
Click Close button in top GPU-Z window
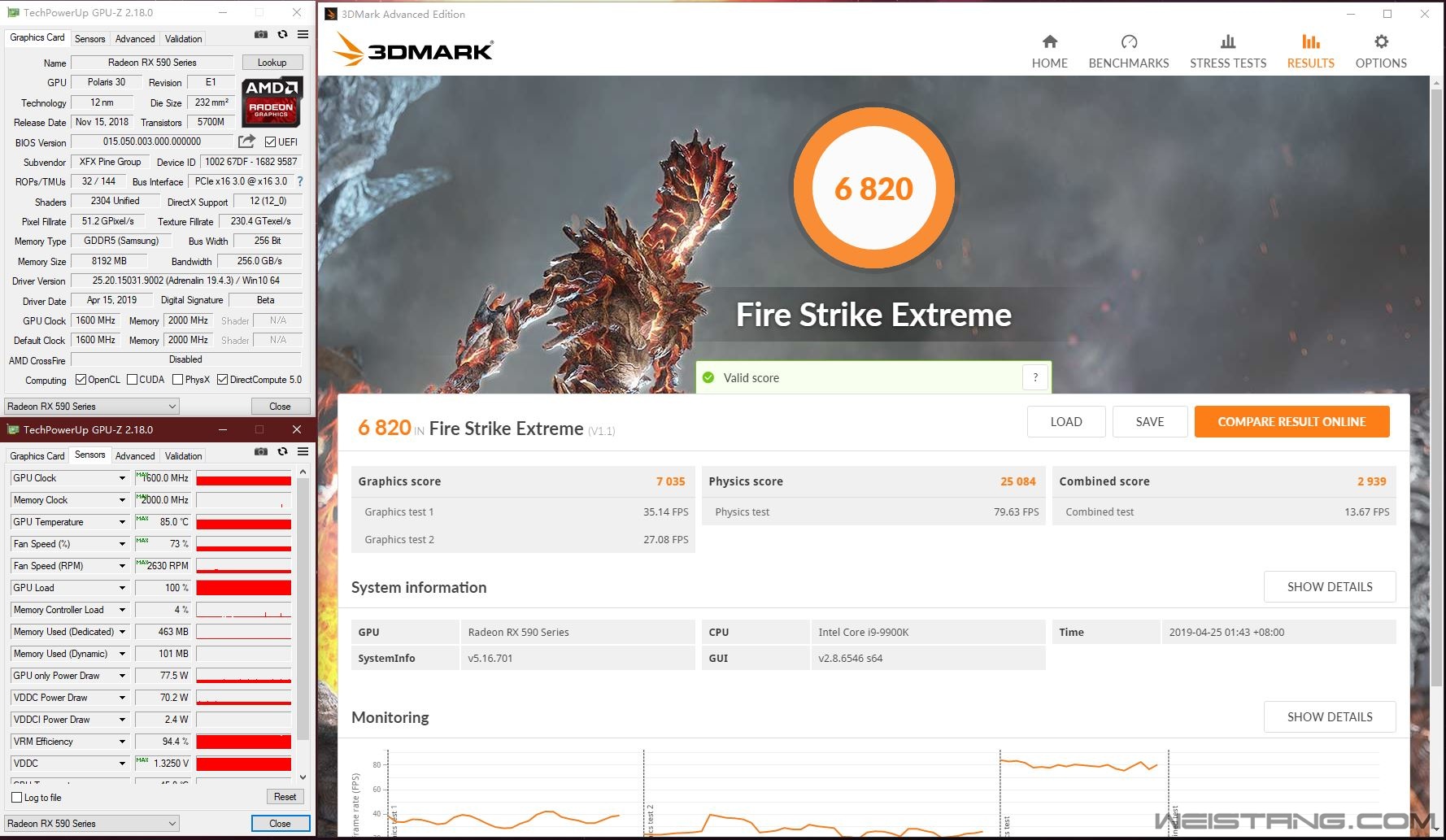tap(280, 406)
